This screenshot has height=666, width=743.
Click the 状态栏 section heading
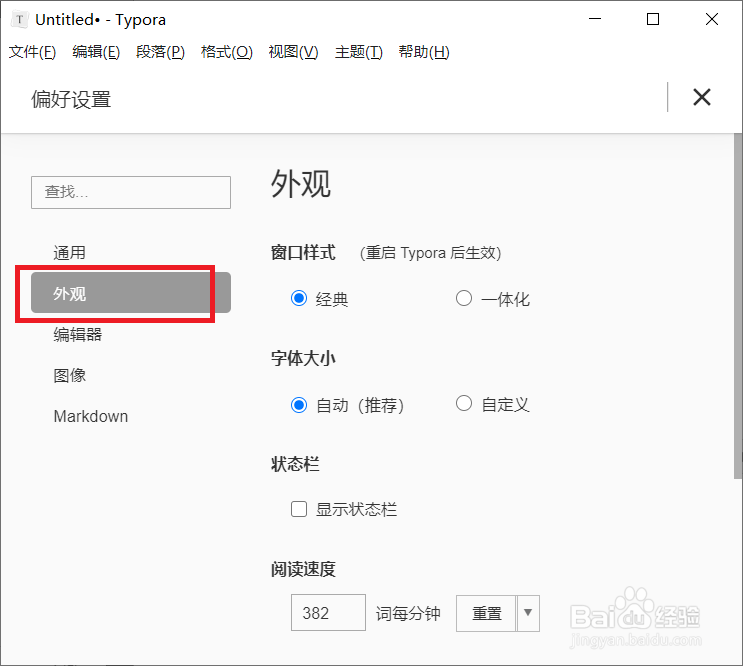tap(295, 464)
